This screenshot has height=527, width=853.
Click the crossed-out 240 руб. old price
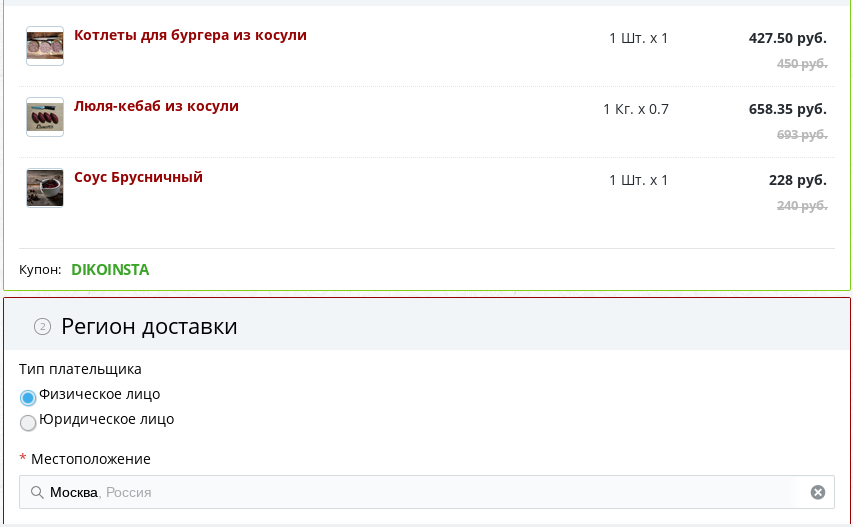802,205
